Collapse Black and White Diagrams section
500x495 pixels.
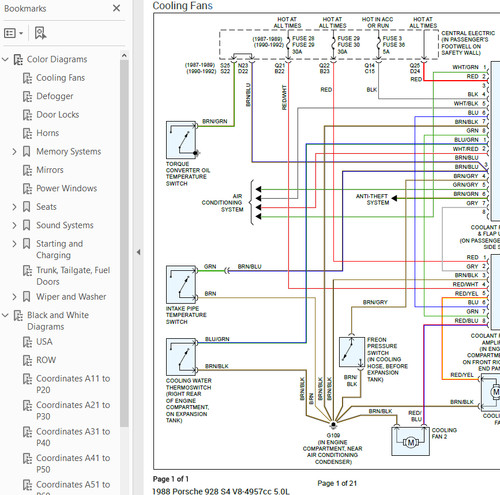(5, 315)
